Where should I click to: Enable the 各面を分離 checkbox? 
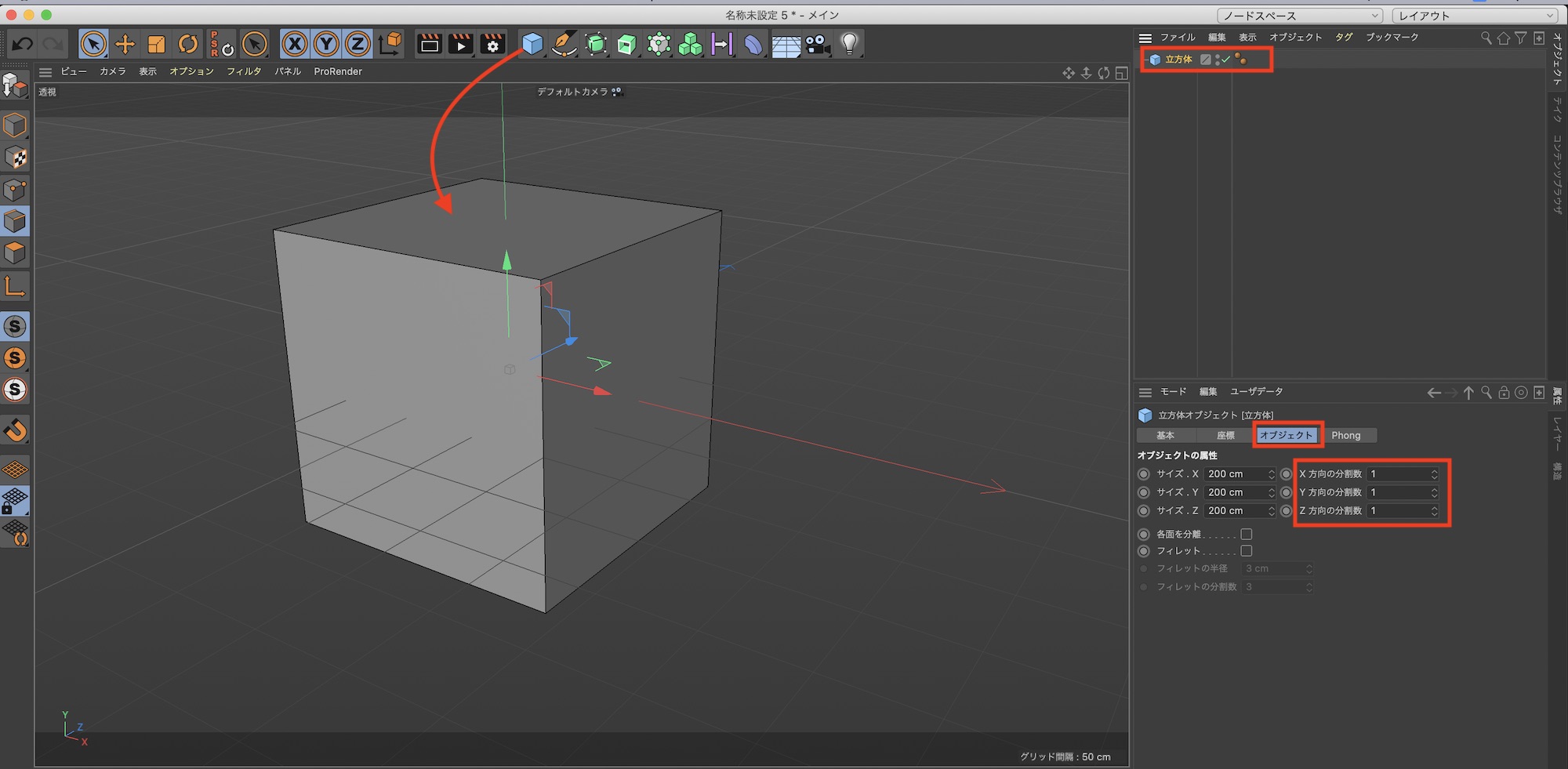pos(1247,534)
